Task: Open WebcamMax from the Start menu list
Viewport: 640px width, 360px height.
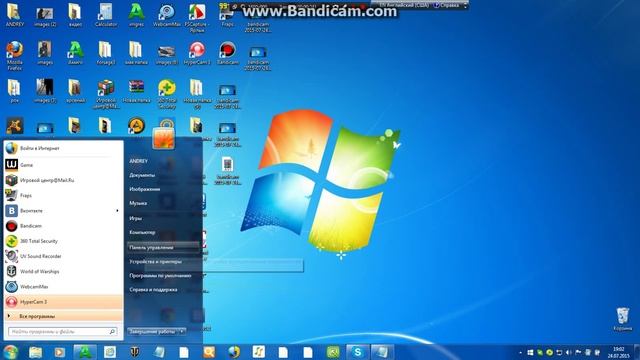Action: [63, 287]
